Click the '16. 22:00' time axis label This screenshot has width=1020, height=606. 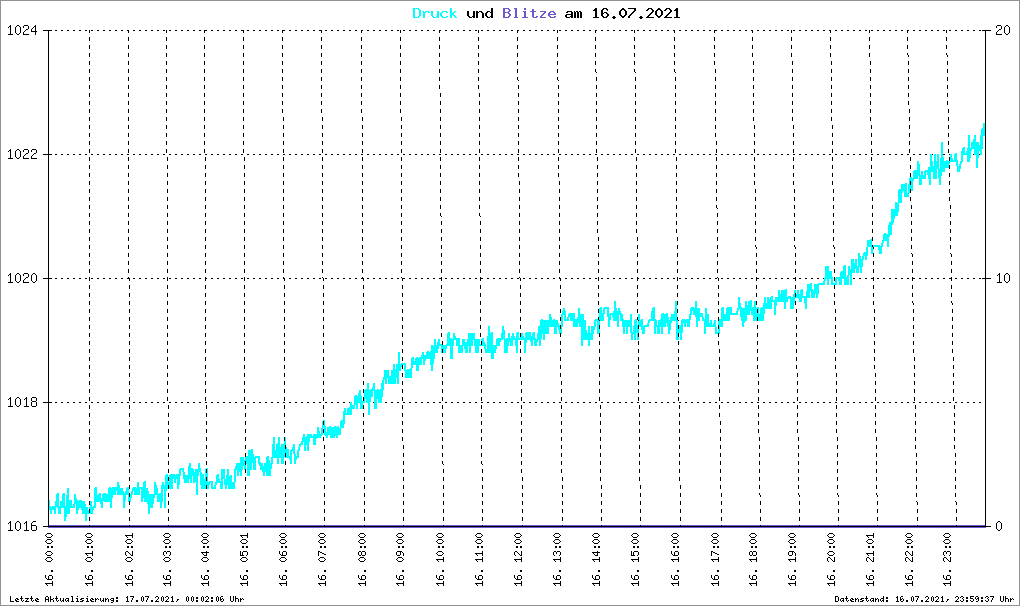(x=910, y=559)
